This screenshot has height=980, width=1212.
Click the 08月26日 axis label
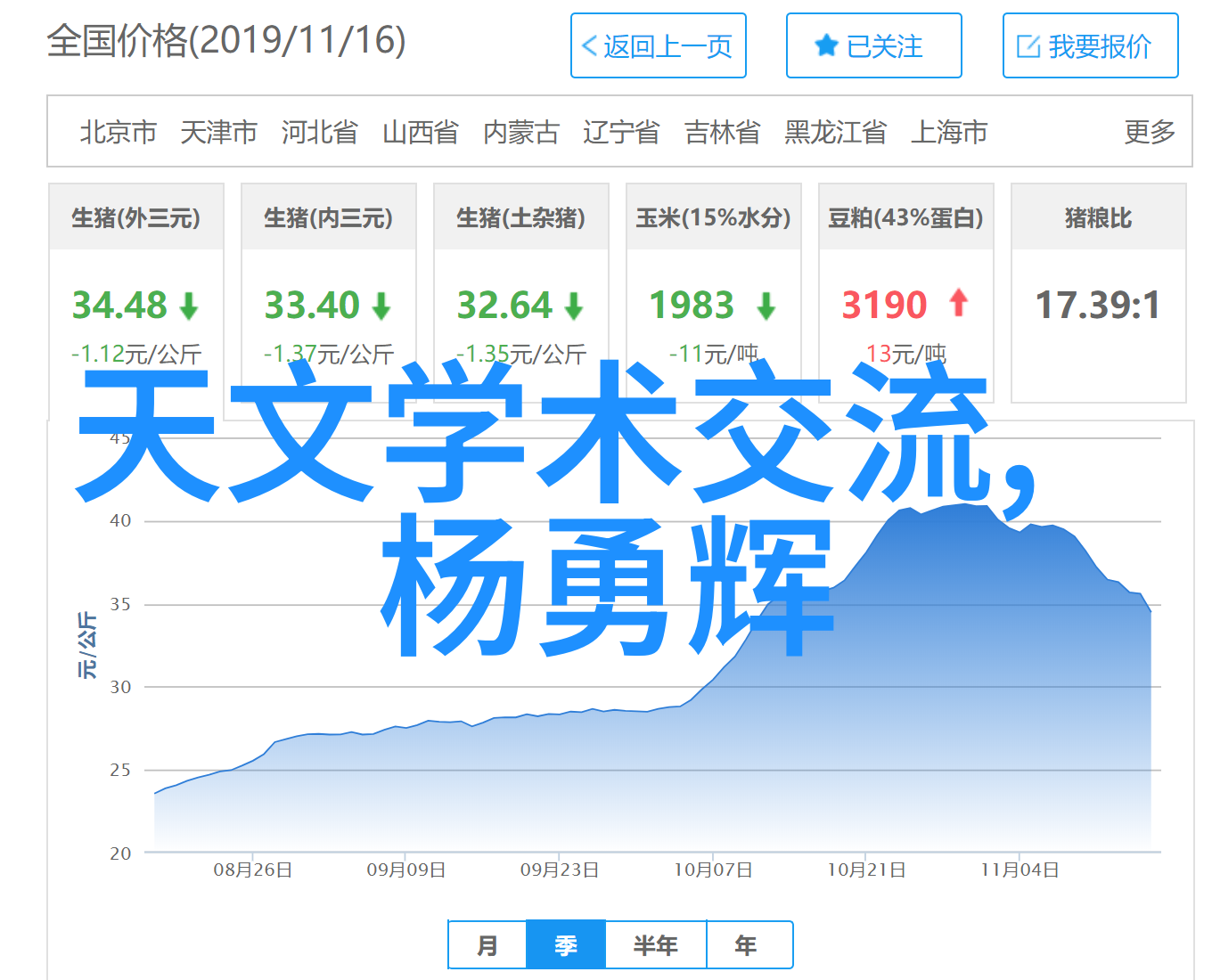(x=253, y=870)
